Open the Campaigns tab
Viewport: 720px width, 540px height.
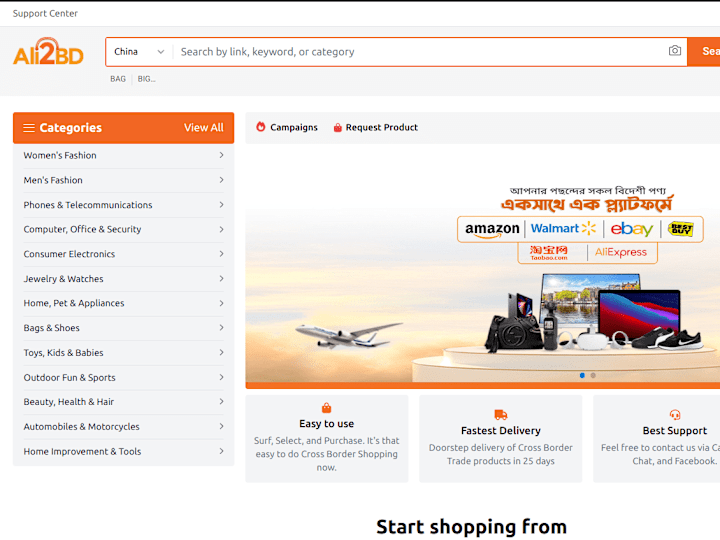click(287, 127)
